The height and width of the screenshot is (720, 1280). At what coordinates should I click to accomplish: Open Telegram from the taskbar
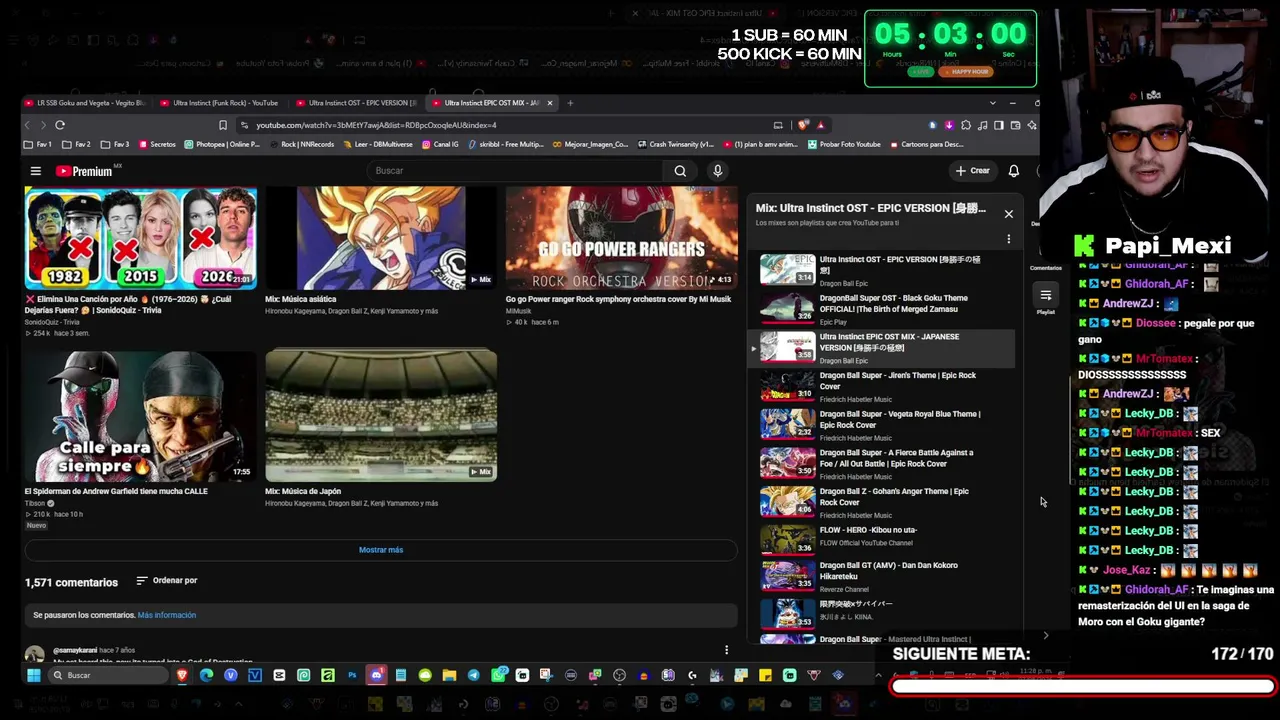pos(473,675)
